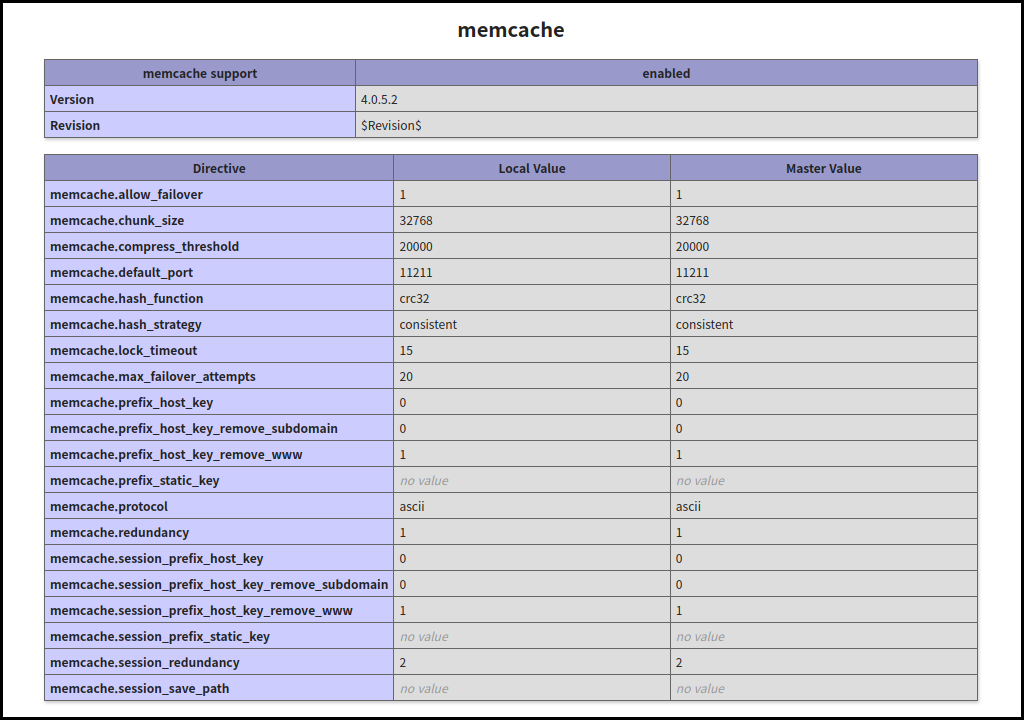Click the master value consistent

[x=704, y=325]
